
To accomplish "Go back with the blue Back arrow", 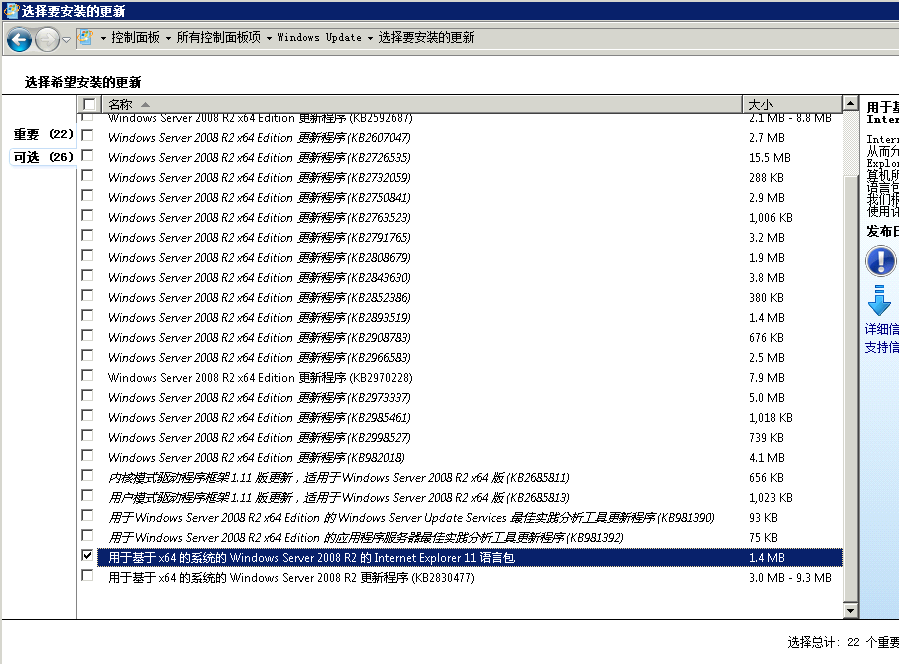I will [x=19, y=40].
